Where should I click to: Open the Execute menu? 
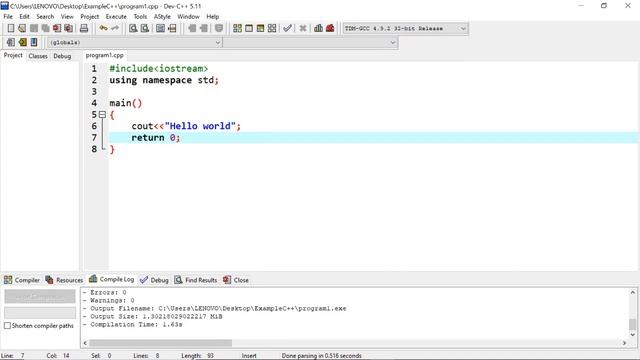click(116, 16)
